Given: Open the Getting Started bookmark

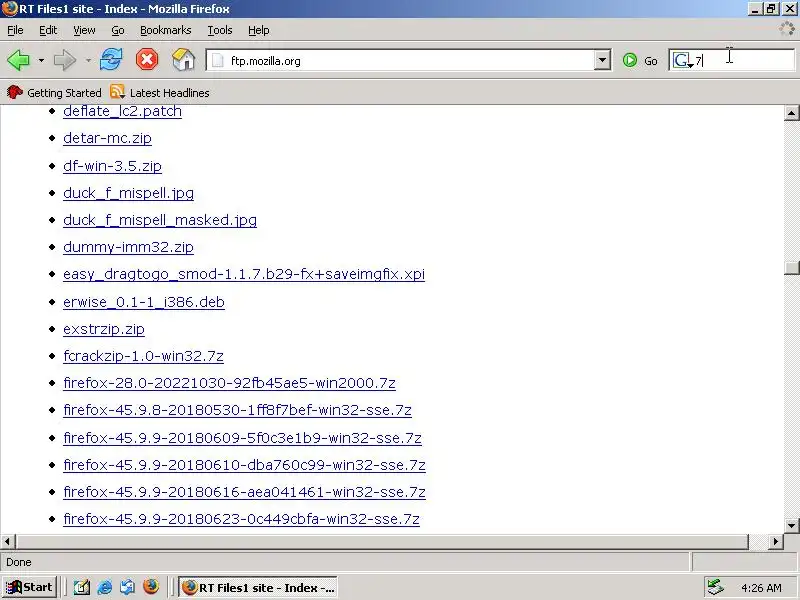Looking at the screenshot, I should point(54,93).
